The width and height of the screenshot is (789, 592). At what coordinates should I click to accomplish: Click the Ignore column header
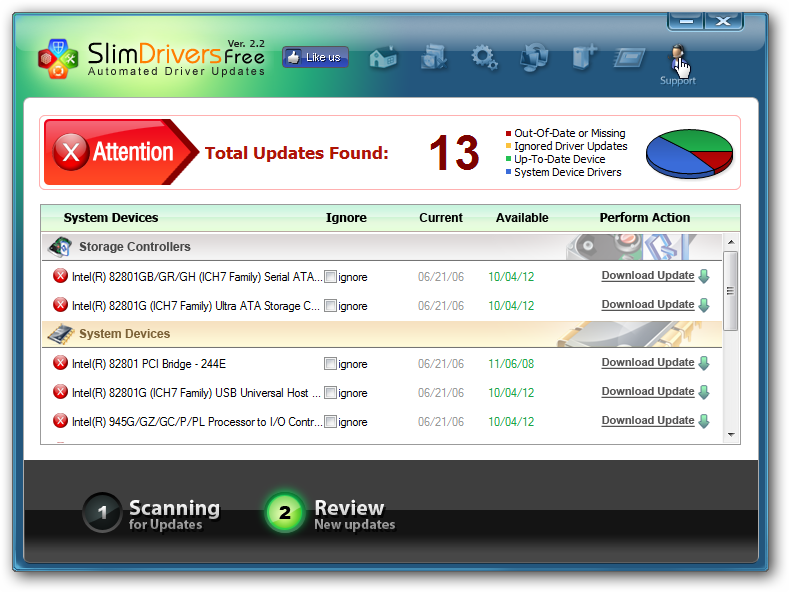(346, 217)
